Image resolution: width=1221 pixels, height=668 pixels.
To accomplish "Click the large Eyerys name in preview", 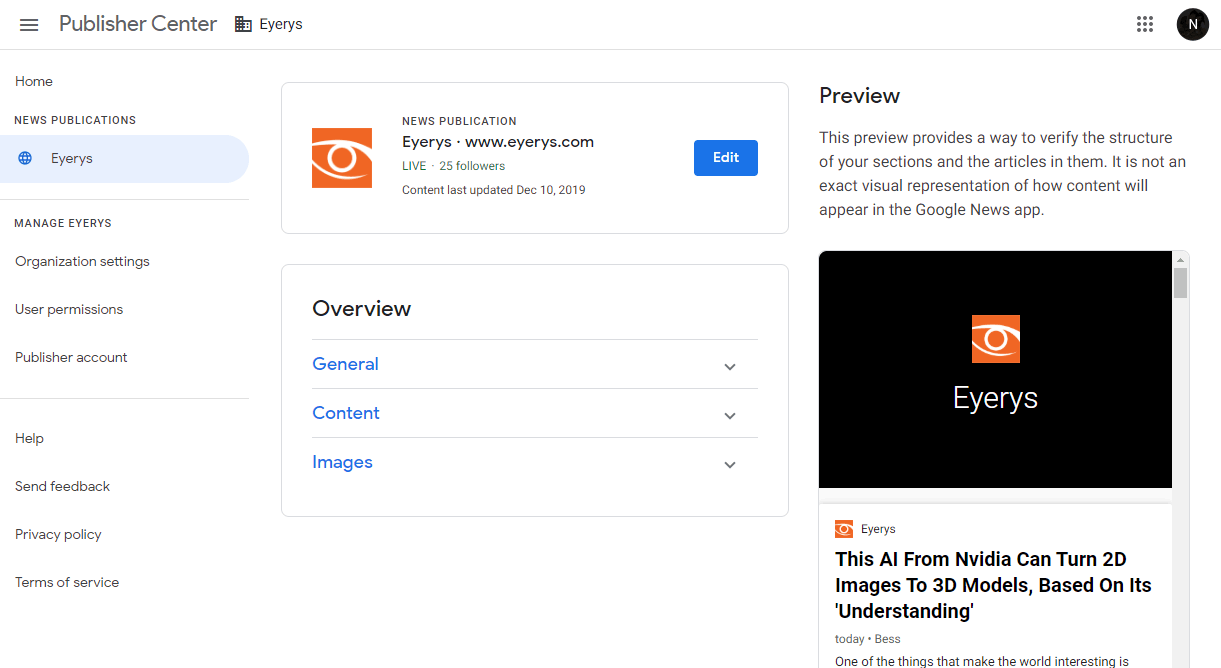I will [x=996, y=397].
